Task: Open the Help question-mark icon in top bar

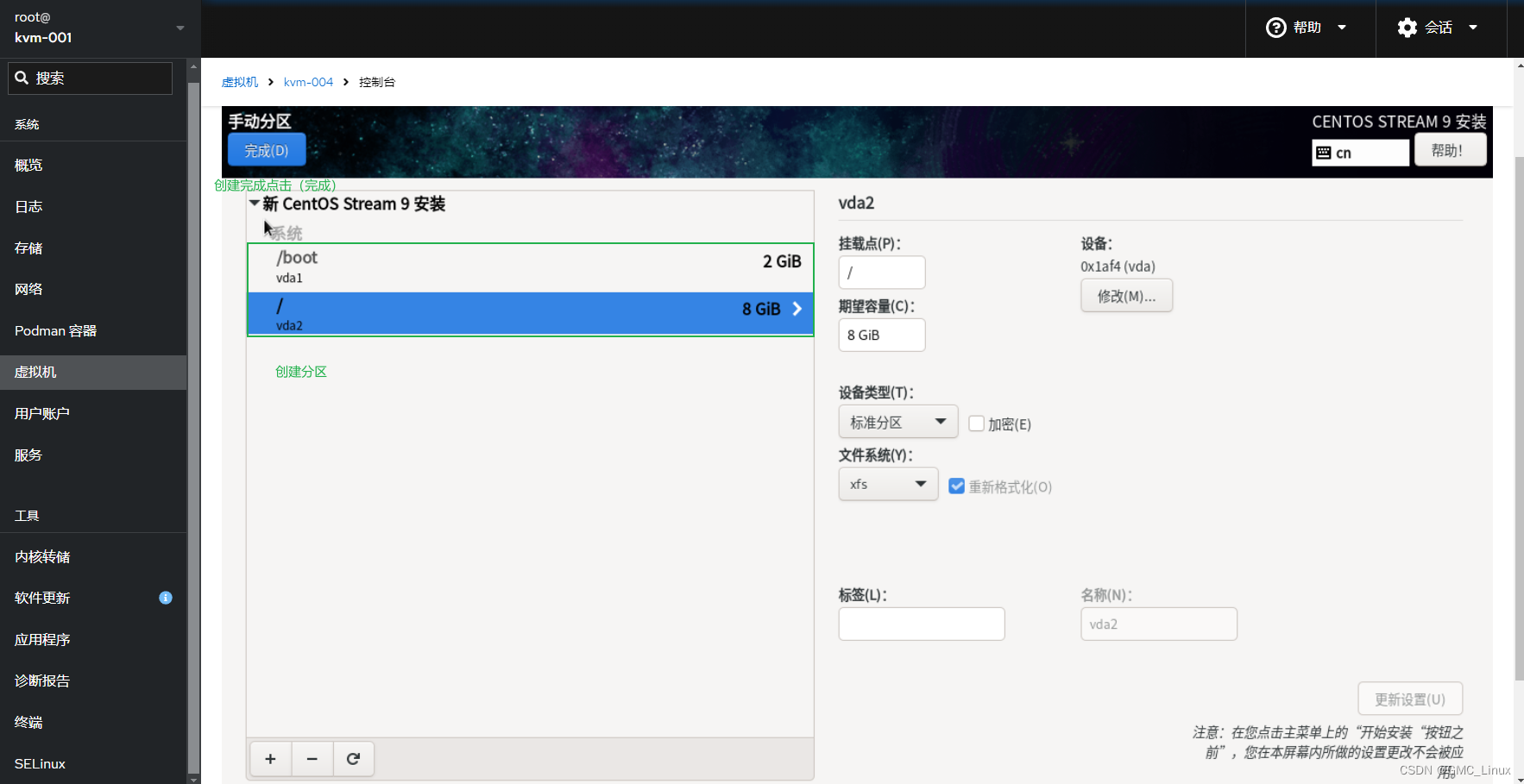Action: 1276,27
